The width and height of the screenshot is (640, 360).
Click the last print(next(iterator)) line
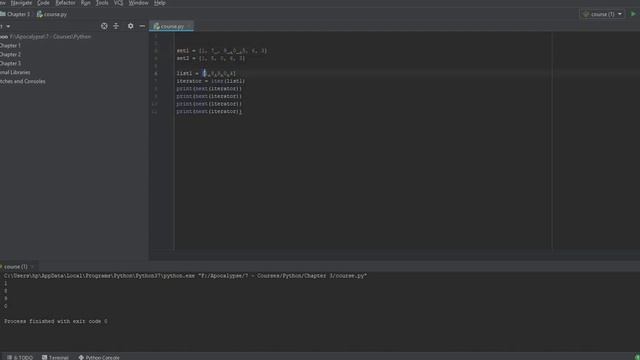click(x=209, y=111)
